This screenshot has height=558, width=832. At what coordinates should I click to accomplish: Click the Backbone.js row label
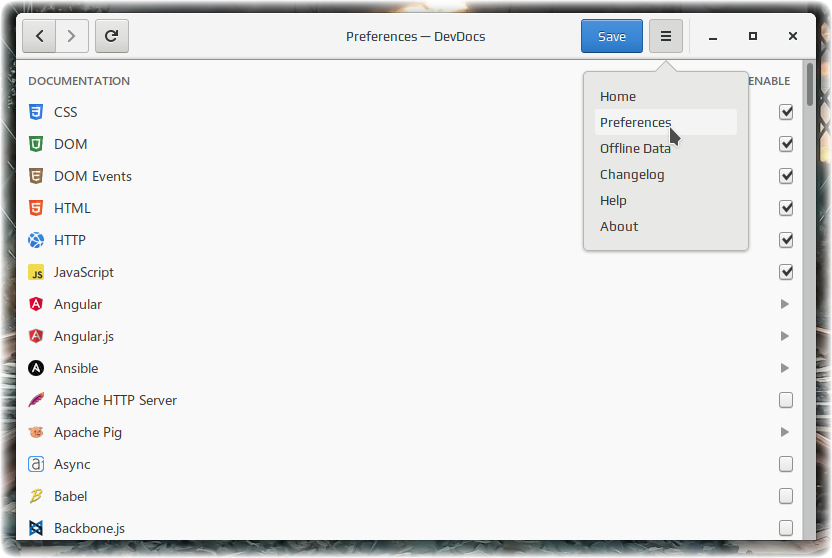click(x=89, y=528)
